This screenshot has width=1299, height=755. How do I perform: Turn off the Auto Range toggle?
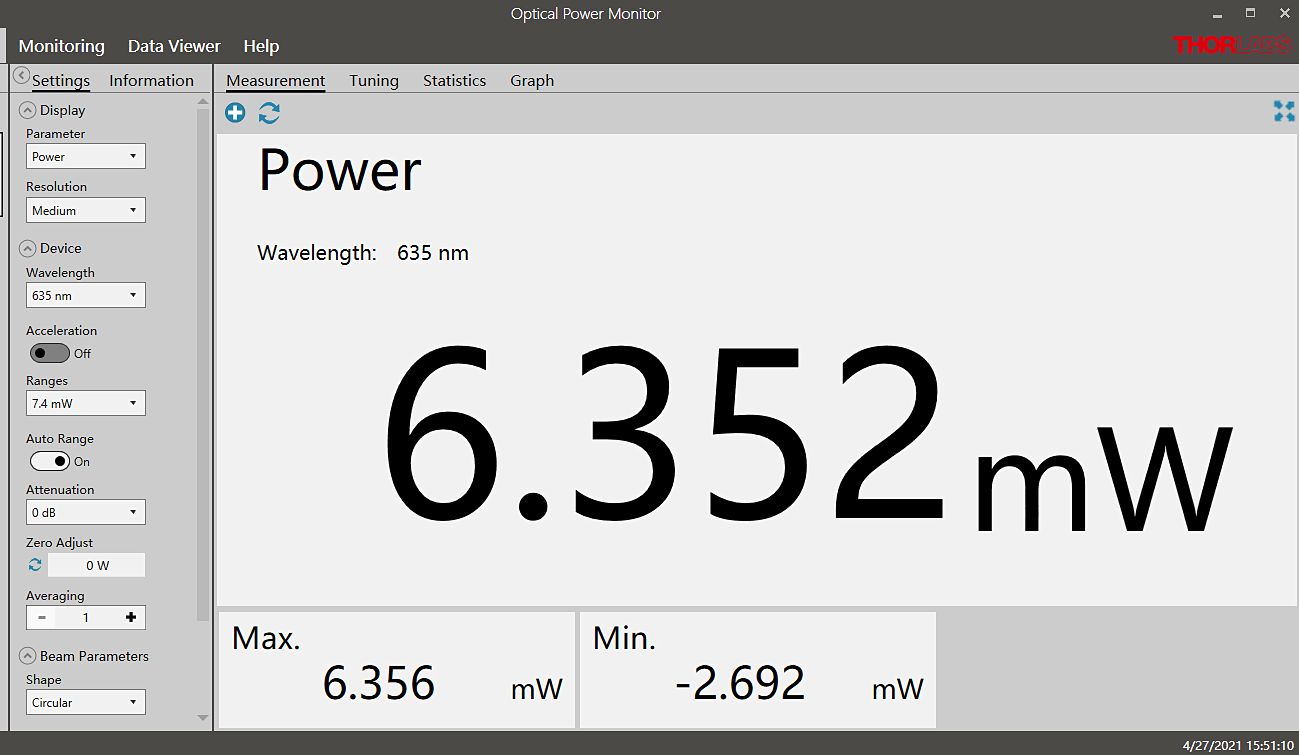(x=49, y=461)
